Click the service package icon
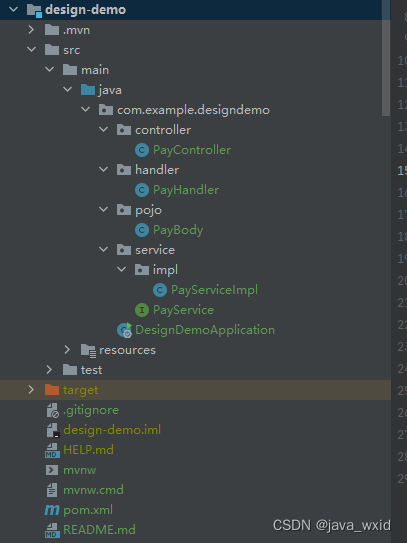 click(x=124, y=250)
